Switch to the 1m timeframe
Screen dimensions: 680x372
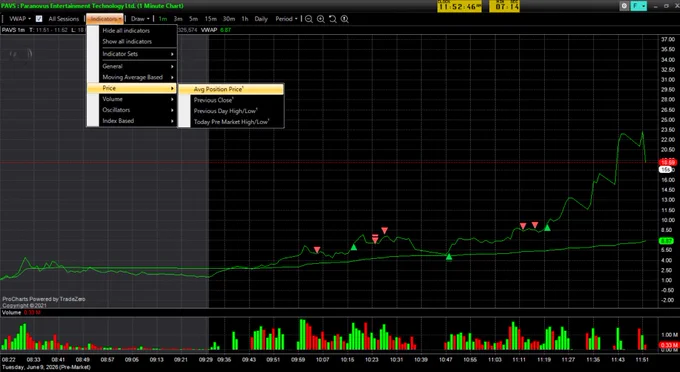(x=163, y=19)
